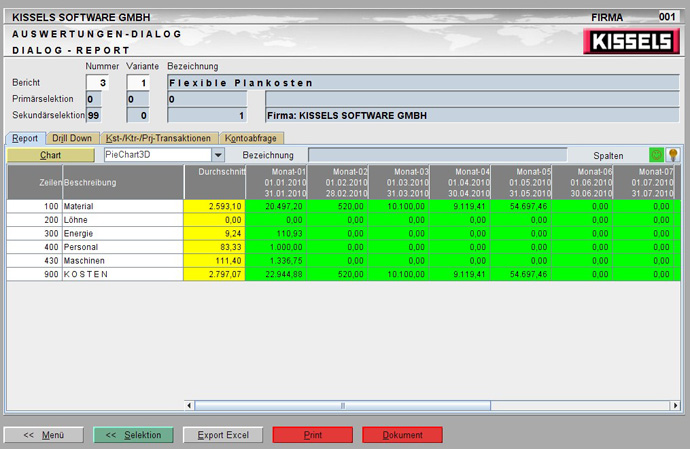Click the Sekundärselektion field showing 99

click(94, 115)
